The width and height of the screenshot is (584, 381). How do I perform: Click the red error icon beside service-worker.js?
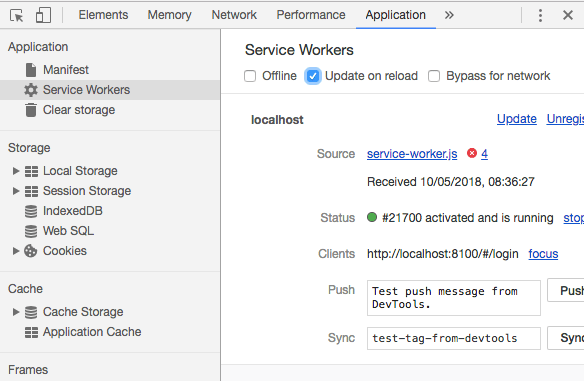472,153
